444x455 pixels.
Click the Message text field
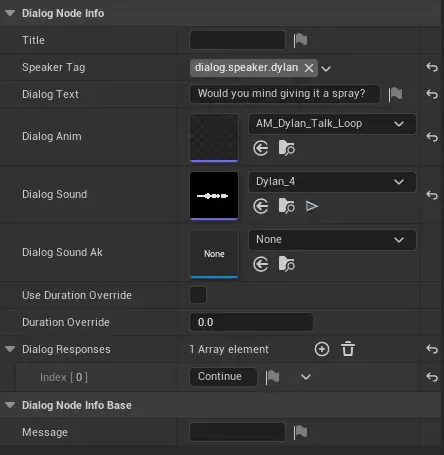[x=237, y=432]
